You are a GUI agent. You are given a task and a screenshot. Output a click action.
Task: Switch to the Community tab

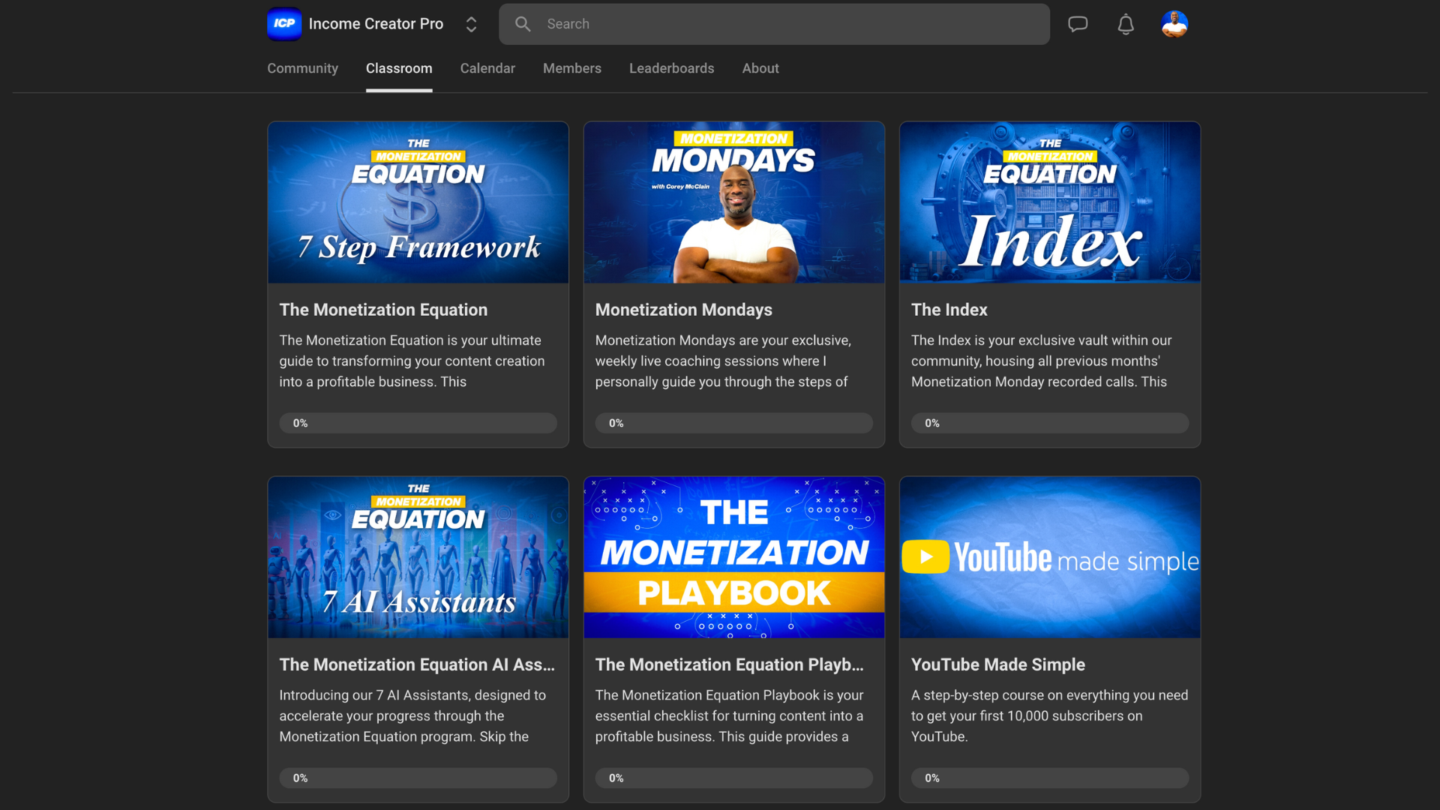(x=302, y=68)
